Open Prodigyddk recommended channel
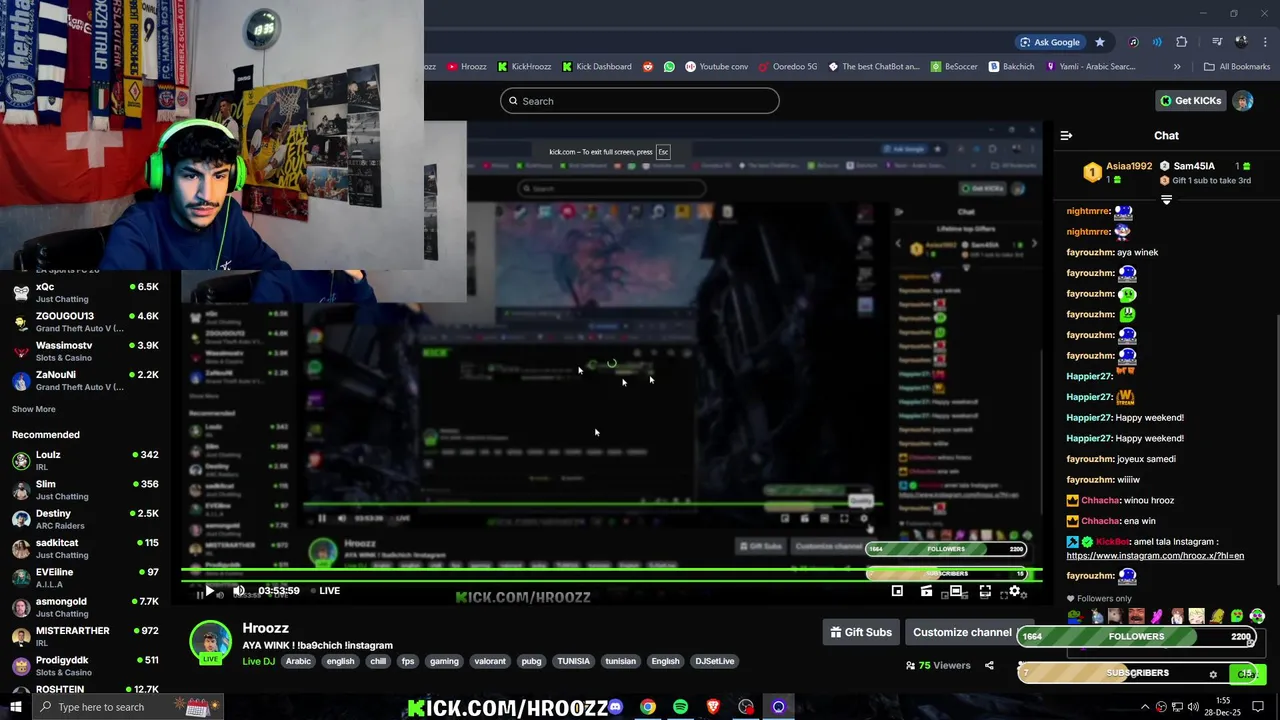Screen dimensions: 1280x720 click(x=85, y=666)
